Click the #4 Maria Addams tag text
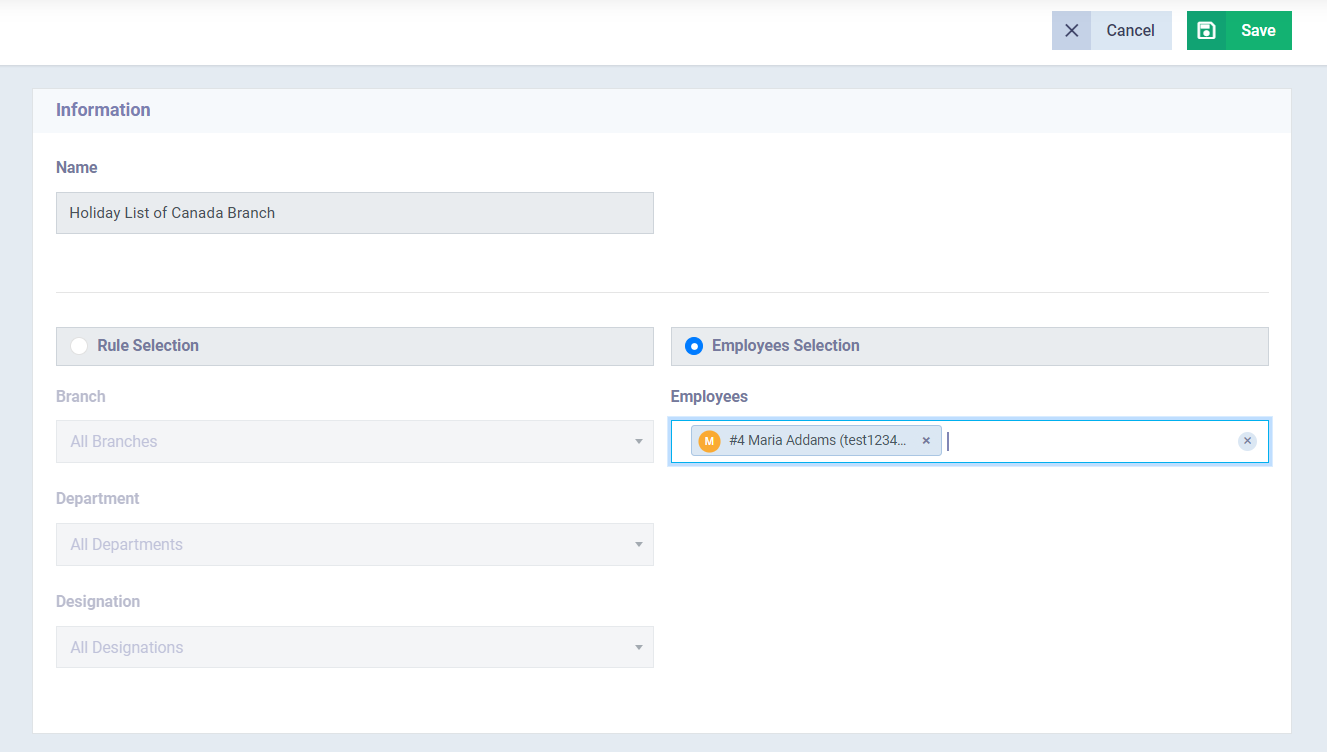 coord(817,441)
